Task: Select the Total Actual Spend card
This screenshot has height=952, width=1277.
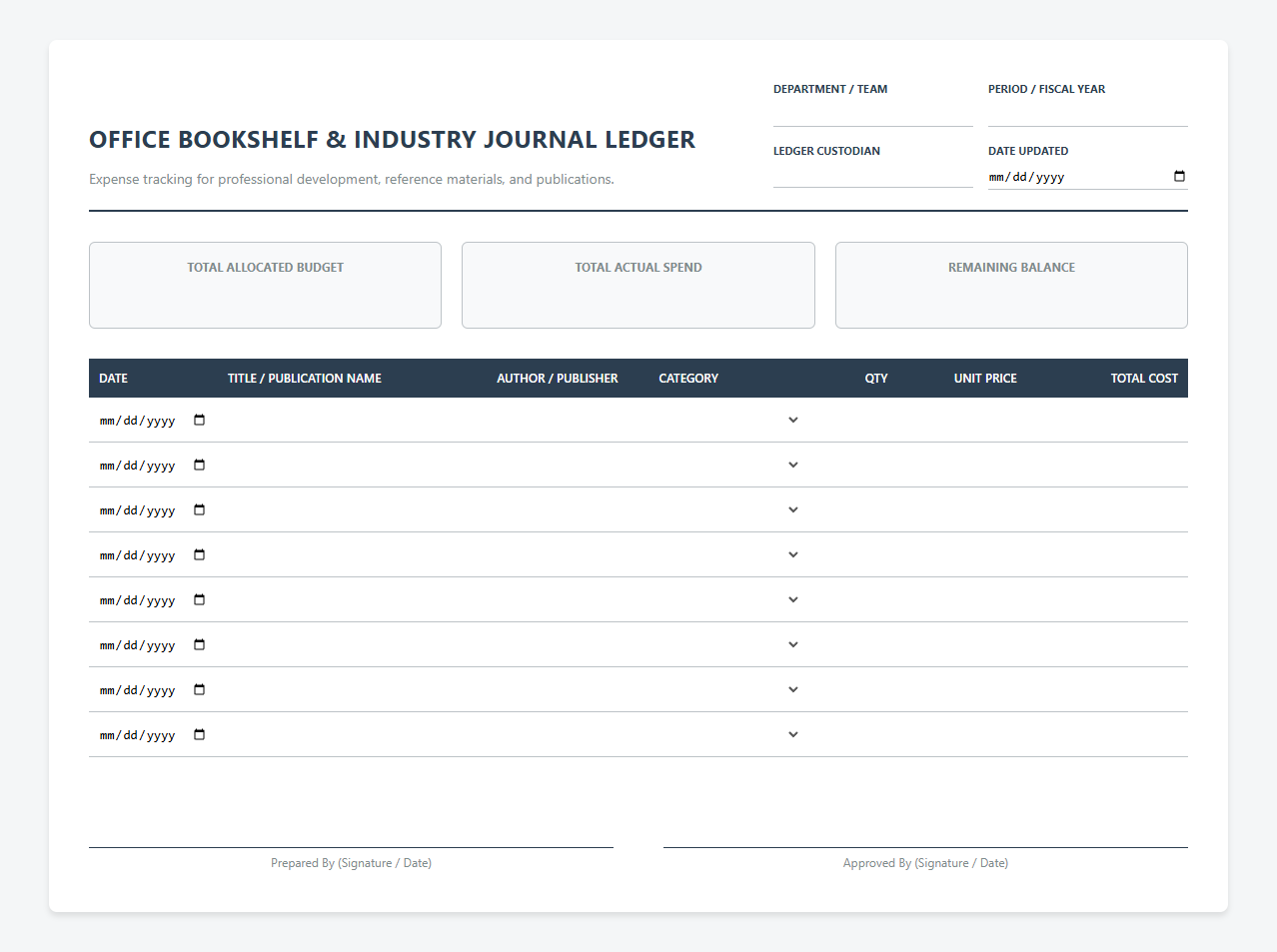Action: coord(638,285)
